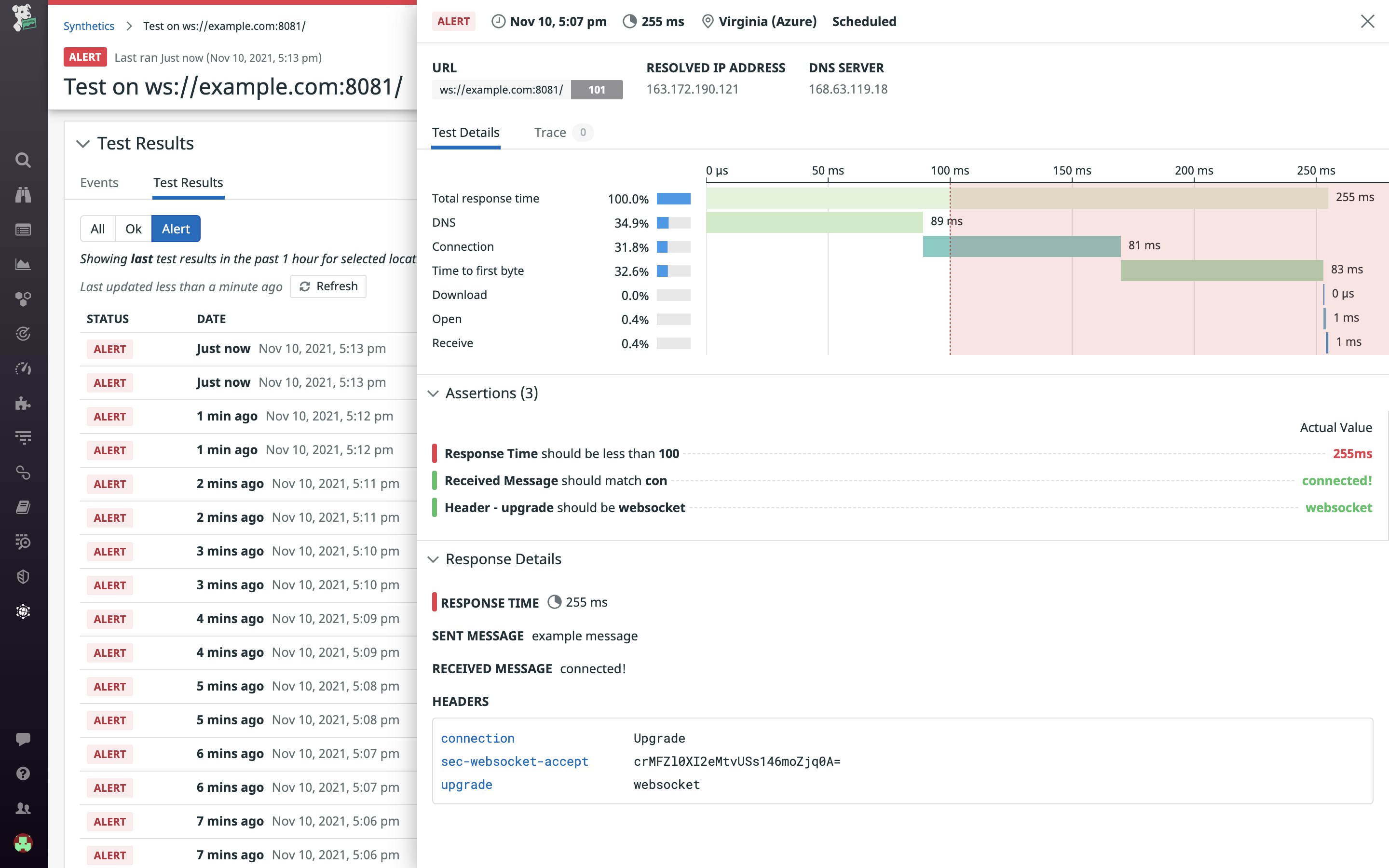Open the Security shield icon in sidebar
The width and height of the screenshot is (1389, 868).
tap(23, 577)
